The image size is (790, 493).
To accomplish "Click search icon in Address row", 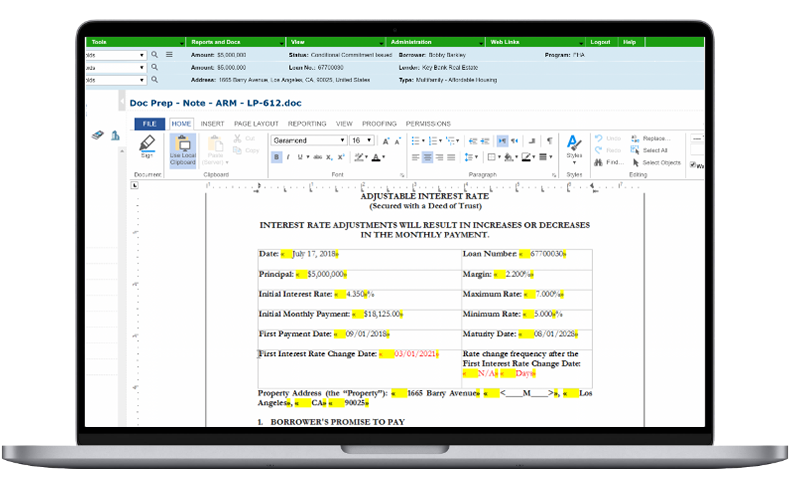I will click(x=155, y=80).
